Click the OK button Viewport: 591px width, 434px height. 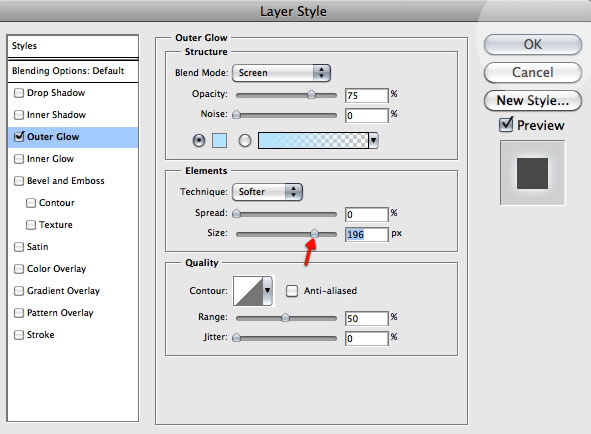533,44
